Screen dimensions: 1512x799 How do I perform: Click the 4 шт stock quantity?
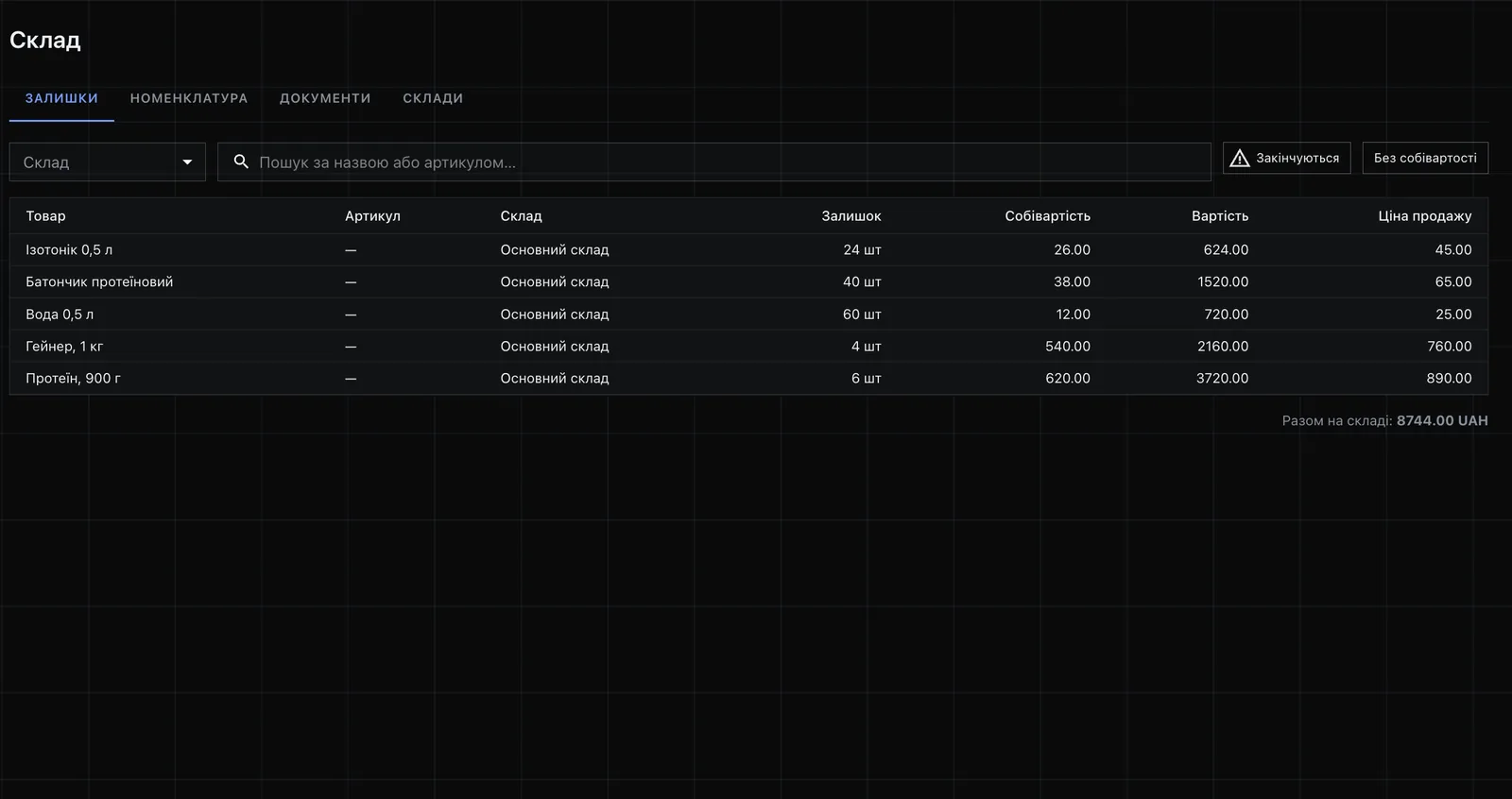click(x=867, y=347)
